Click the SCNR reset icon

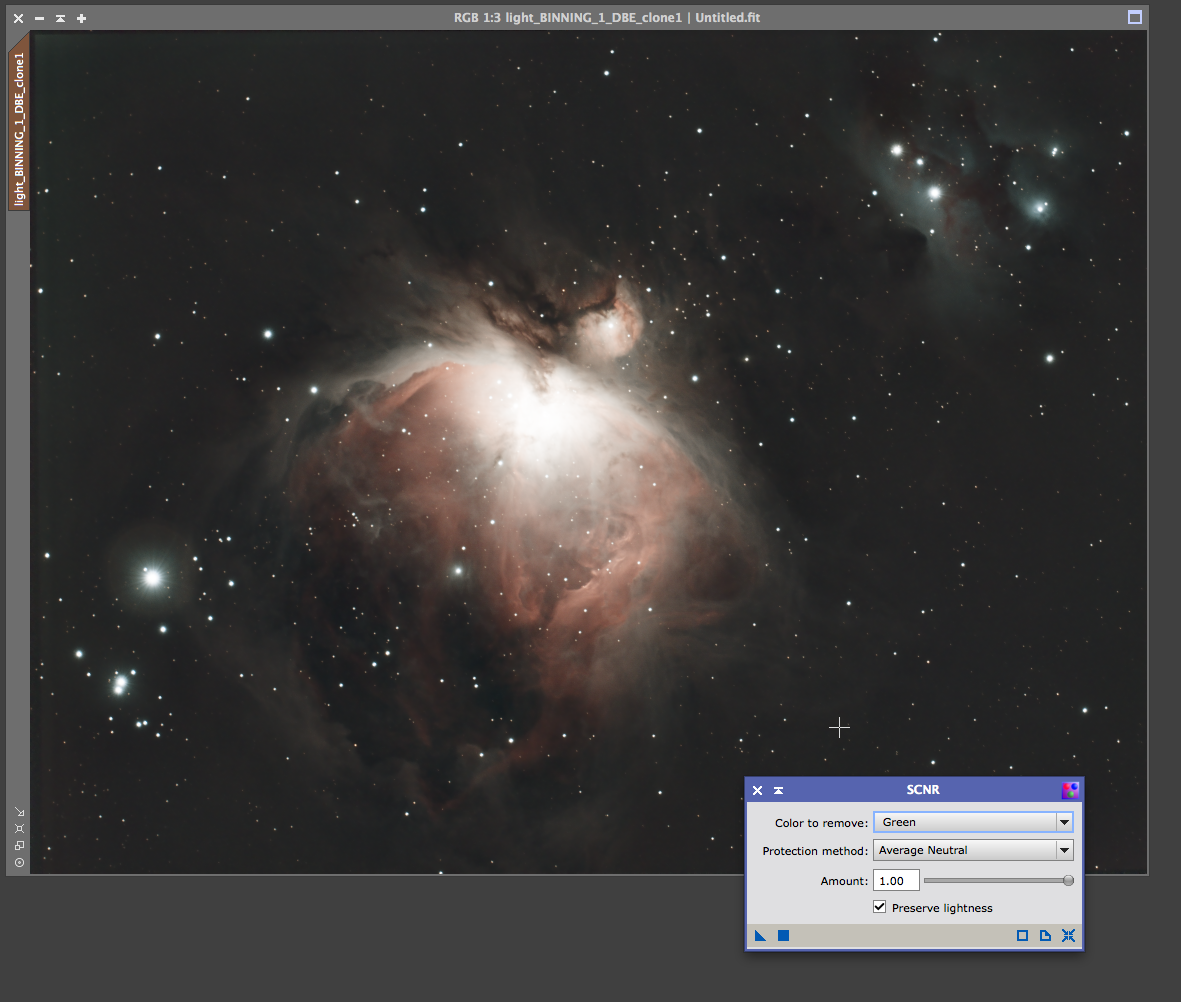tap(1069, 936)
